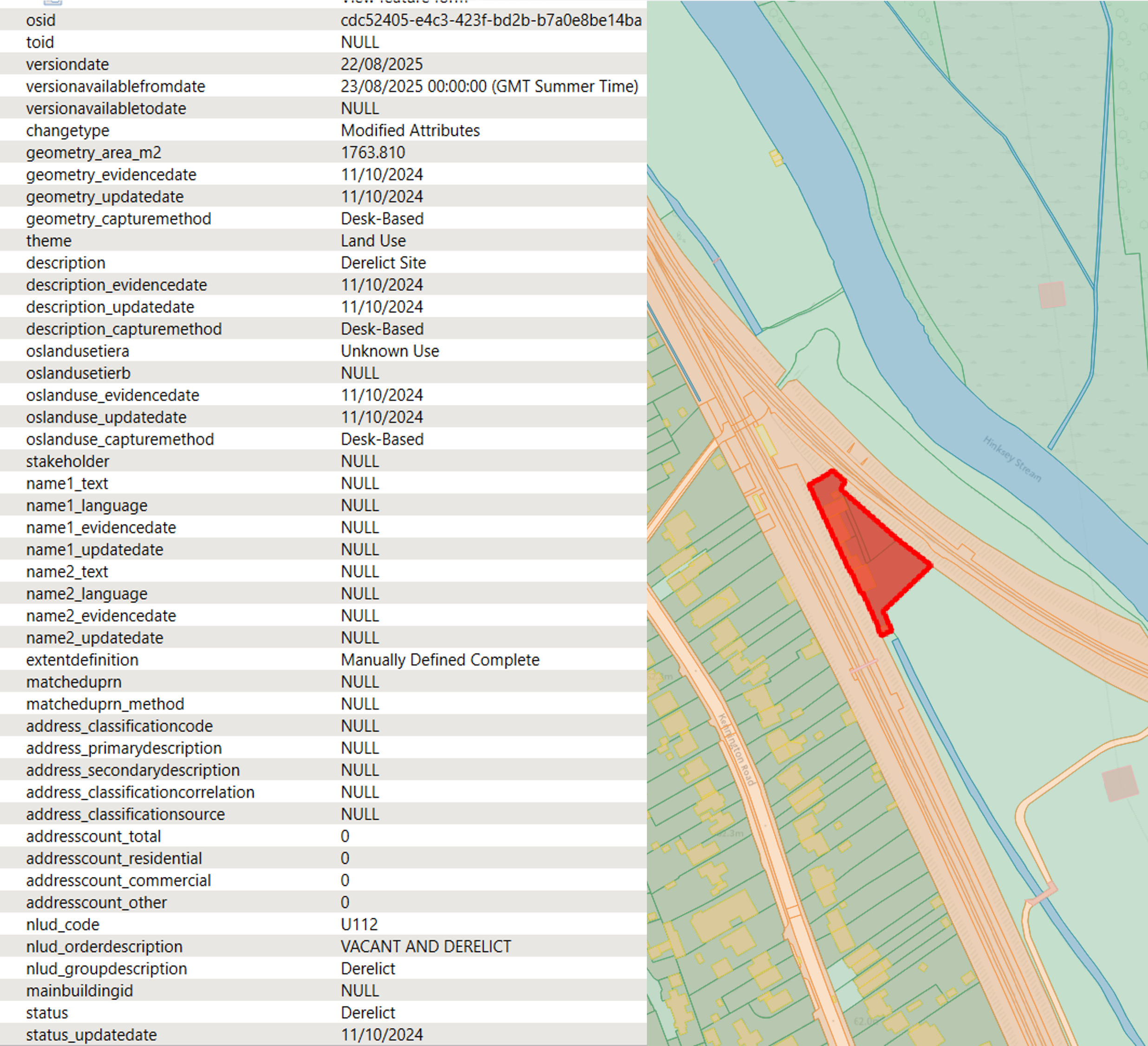
Task: Click the changetype value Modified Attributes
Action: [x=410, y=131]
